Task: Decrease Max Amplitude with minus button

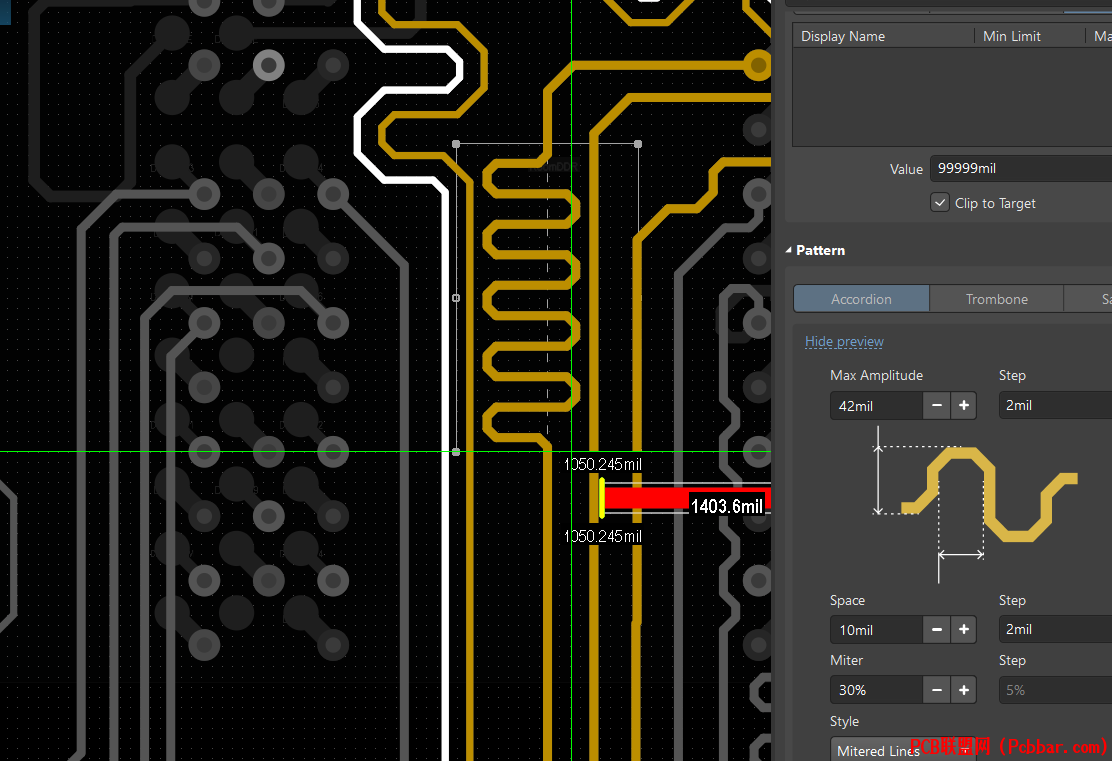Action: point(937,406)
